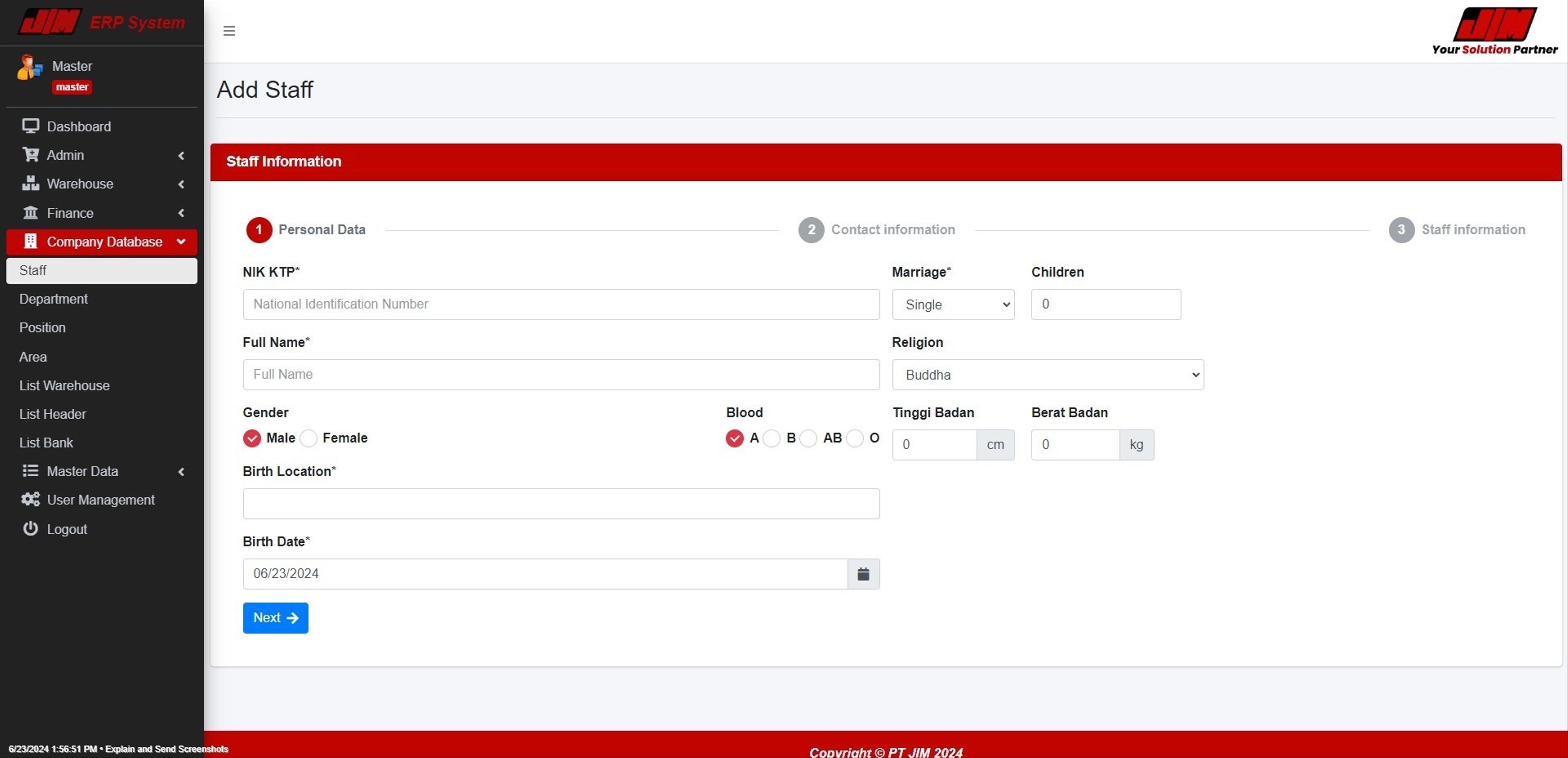Click the Finance bank icon

(31, 212)
